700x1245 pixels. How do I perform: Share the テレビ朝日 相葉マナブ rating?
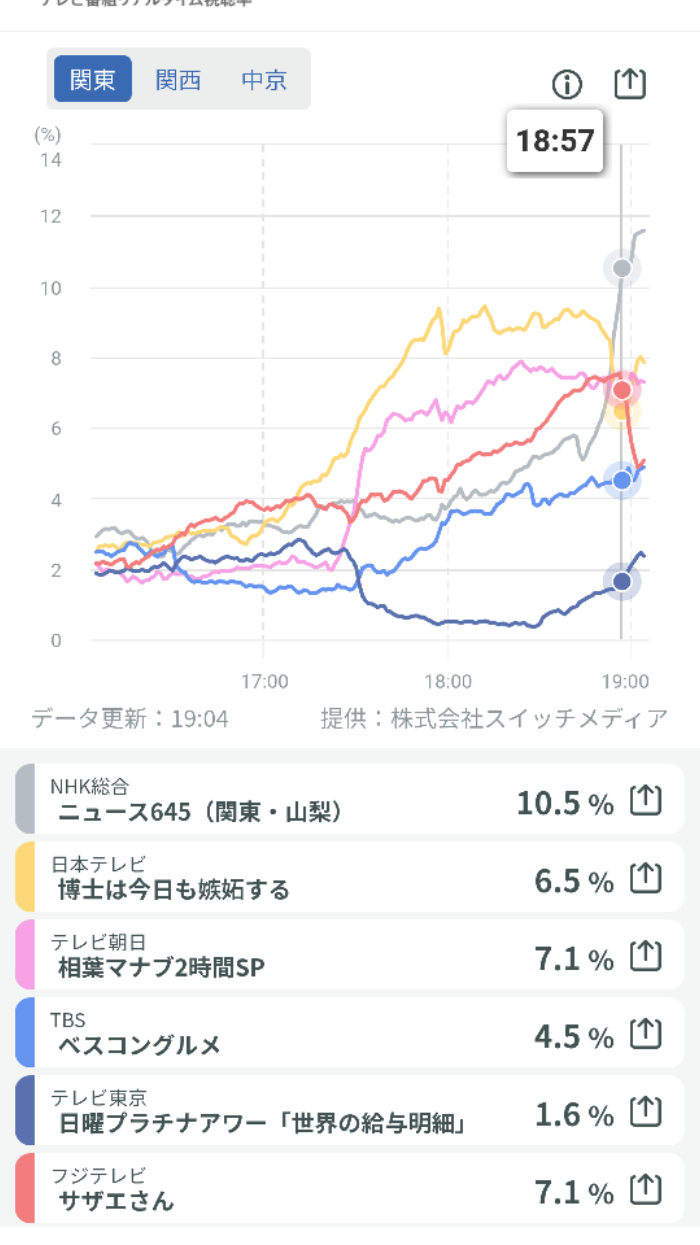pos(646,957)
